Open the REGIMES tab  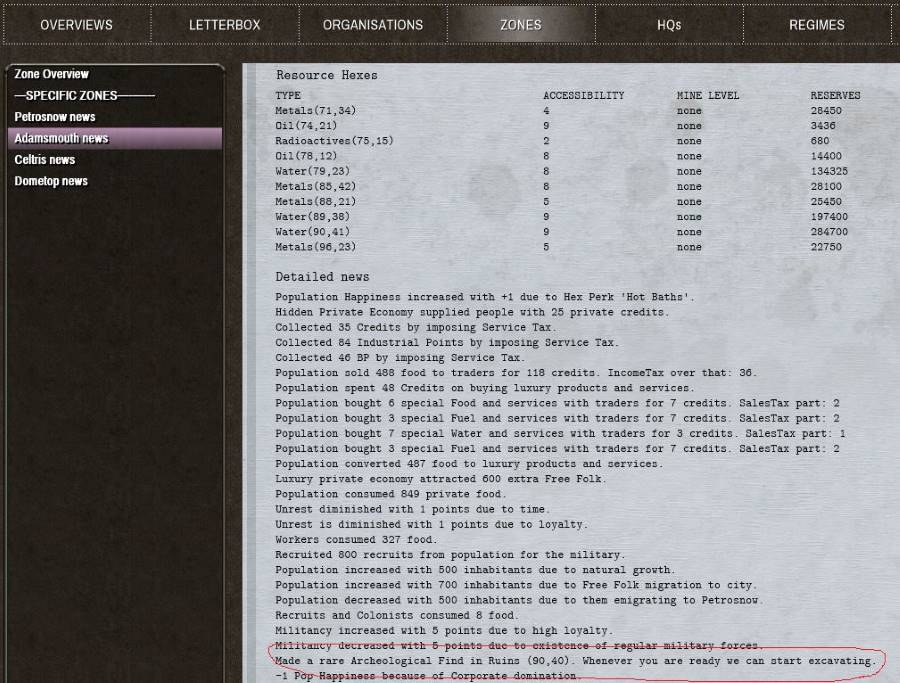[817, 25]
